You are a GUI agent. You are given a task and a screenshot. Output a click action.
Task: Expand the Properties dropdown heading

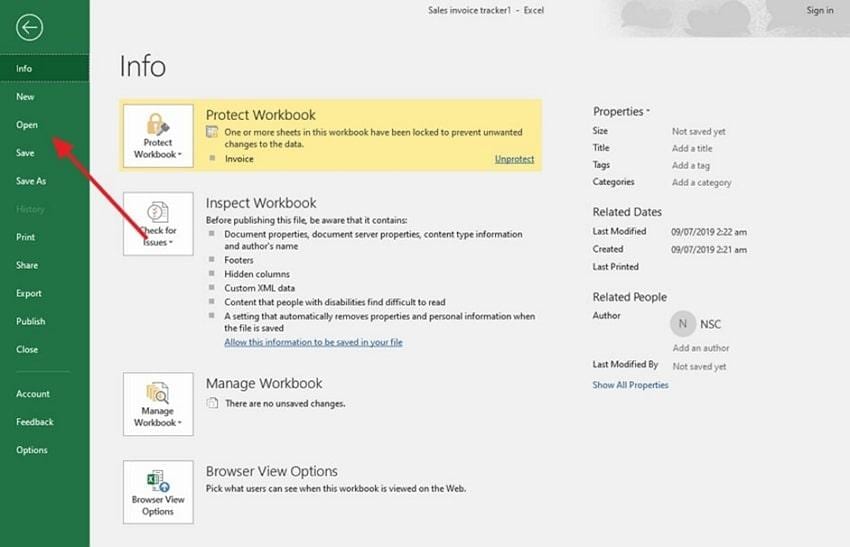point(621,111)
